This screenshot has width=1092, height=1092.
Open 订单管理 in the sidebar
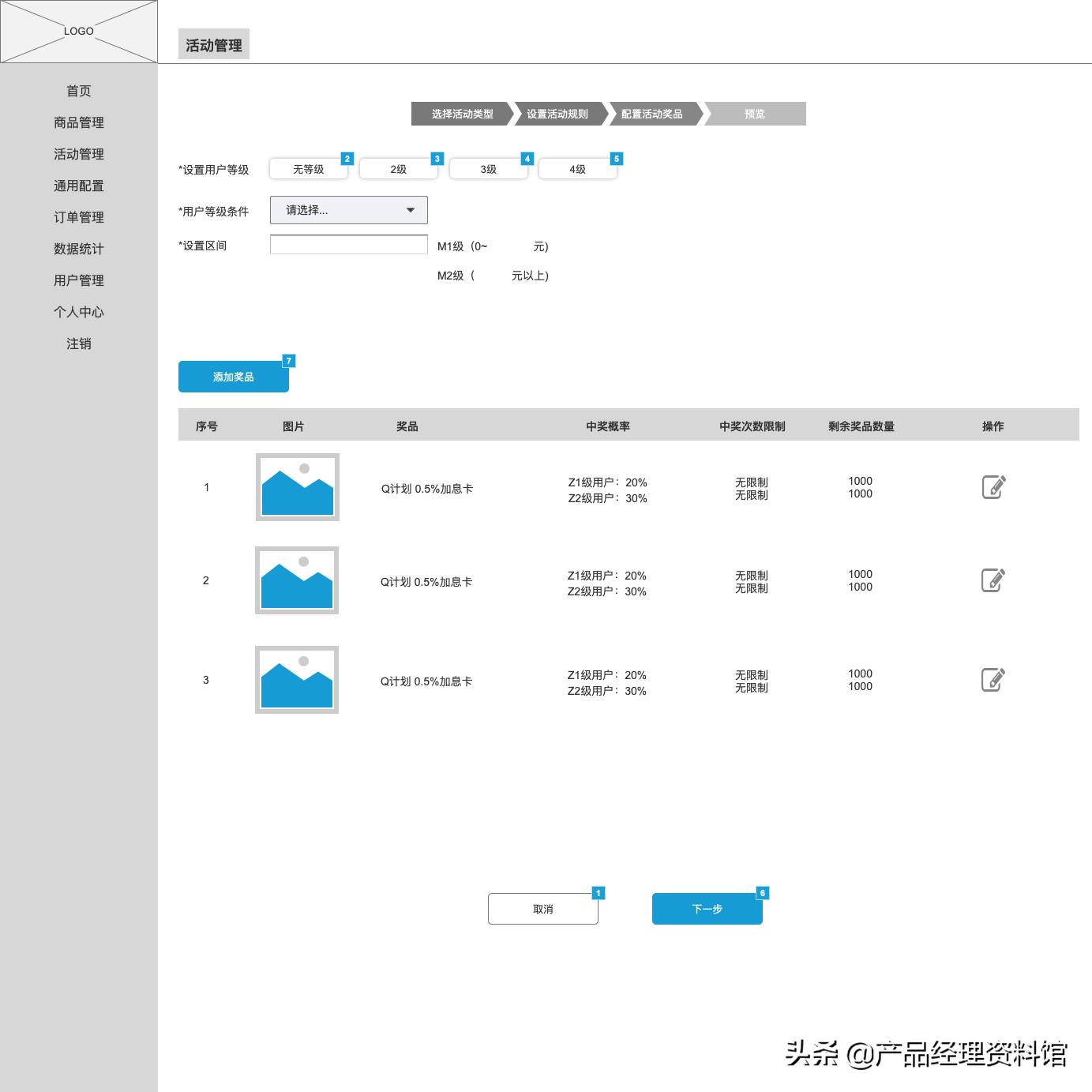[78, 217]
